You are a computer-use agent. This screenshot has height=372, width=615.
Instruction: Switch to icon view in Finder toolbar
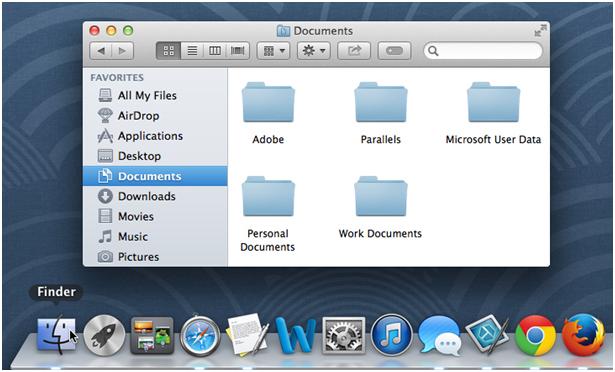tap(169, 51)
